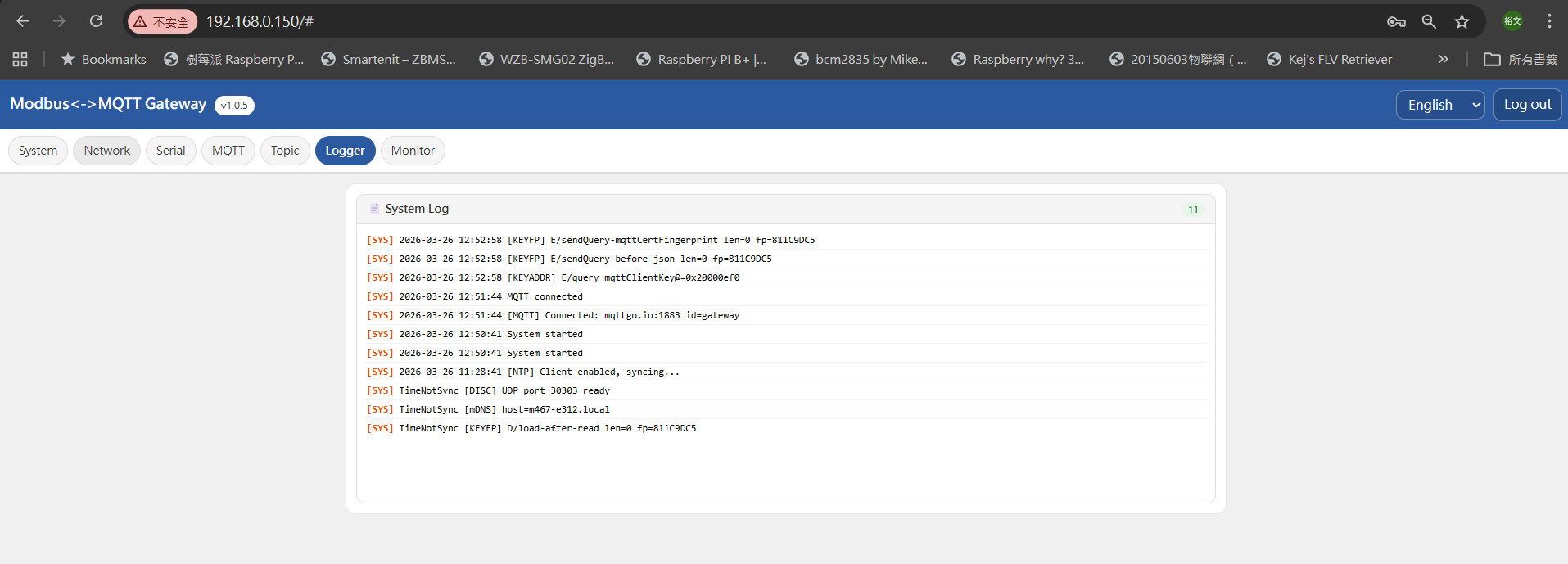Bookmark this page with star icon
Screen dimensions: 1568x564
pyautogui.click(x=1462, y=22)
